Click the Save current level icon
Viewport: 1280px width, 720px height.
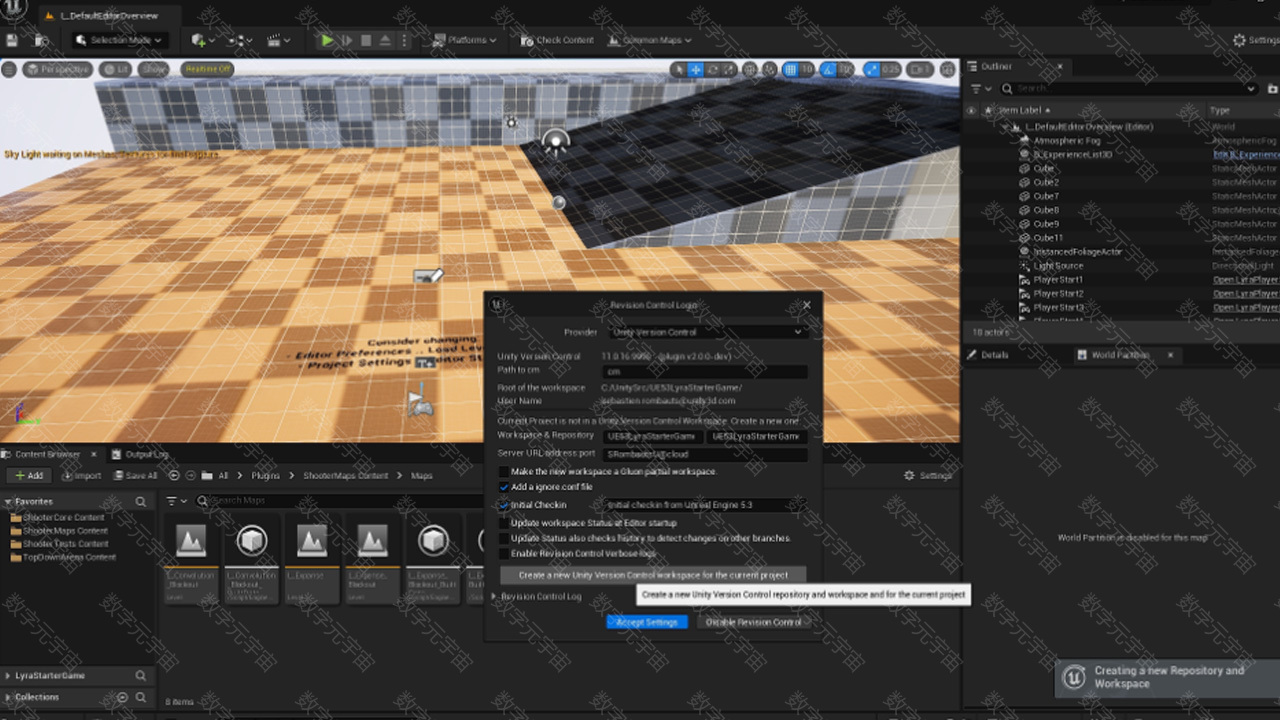click(12, 40)
